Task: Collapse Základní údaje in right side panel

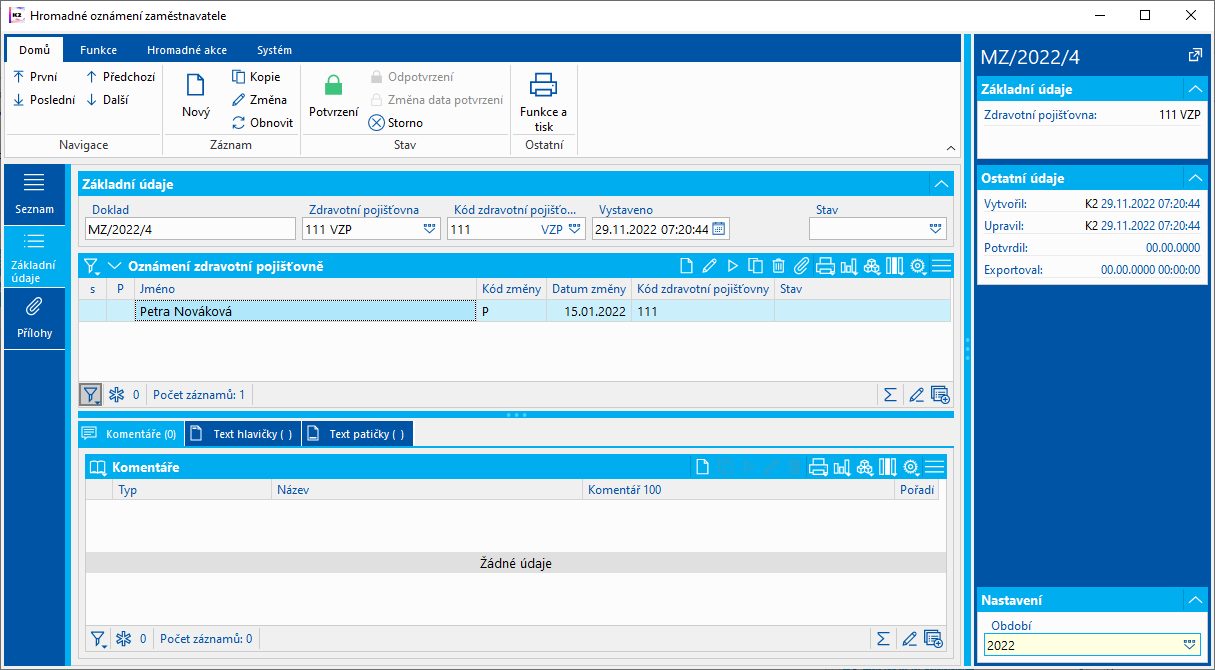Action: [x=1194, y=89]
